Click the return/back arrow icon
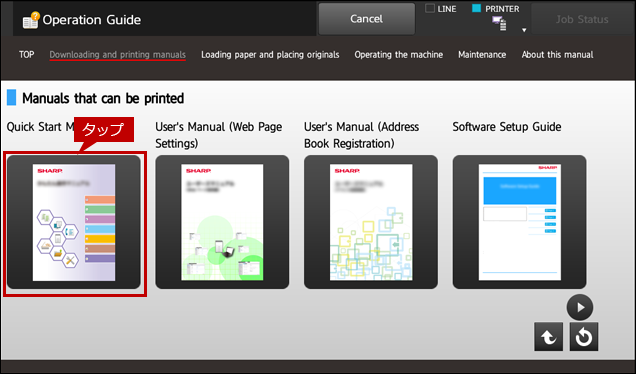Screen dimensions: 636x374 coord(548,337)
